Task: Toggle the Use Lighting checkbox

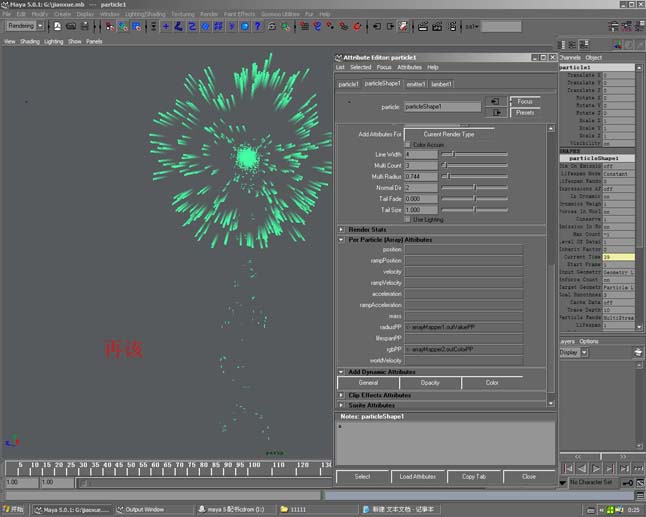Action: point(407,220)
